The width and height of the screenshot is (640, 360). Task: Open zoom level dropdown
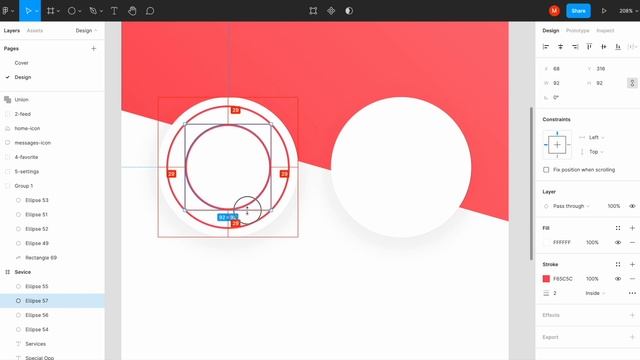click(628, 11)
